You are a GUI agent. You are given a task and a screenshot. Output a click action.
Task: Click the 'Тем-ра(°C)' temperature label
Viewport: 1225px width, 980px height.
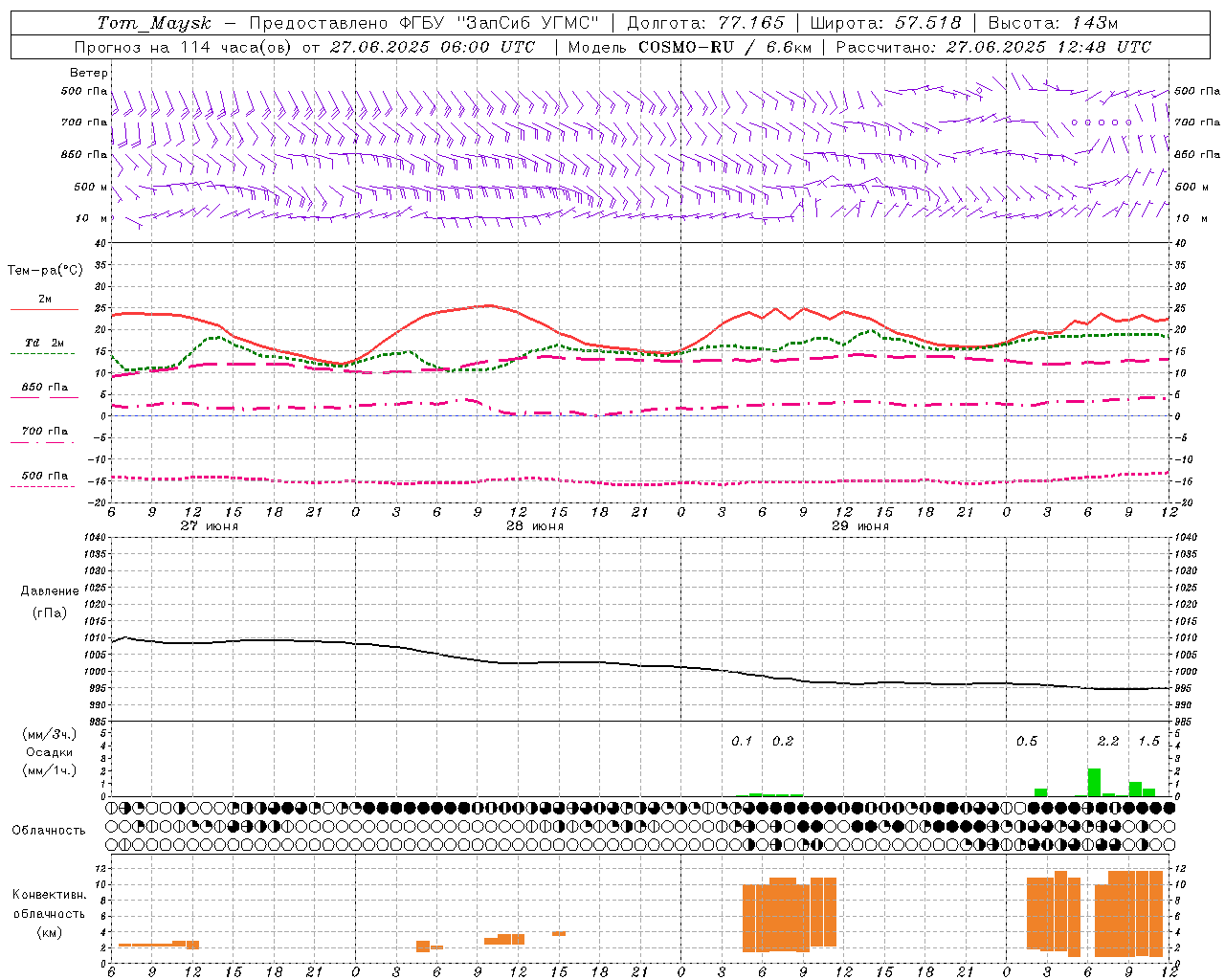click(45, 271)
